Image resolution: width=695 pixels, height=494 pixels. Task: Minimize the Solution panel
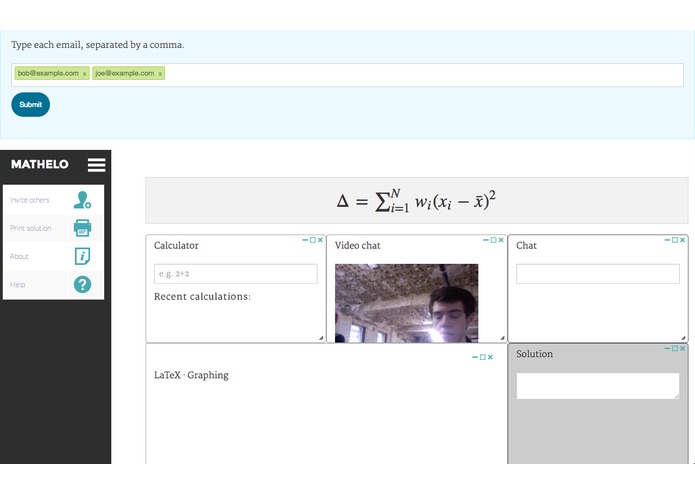(667, 349)
